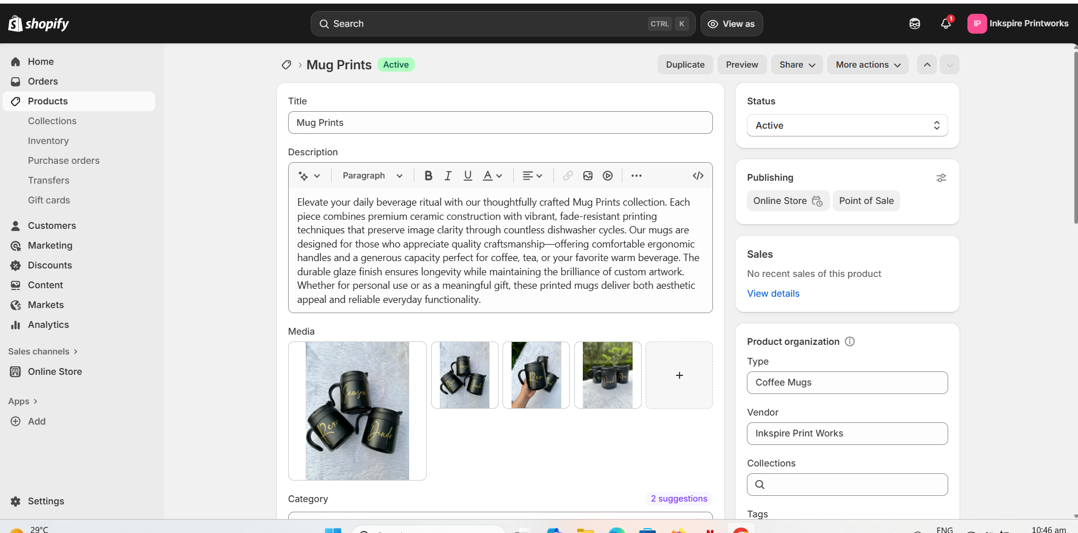Open the notifications bell
This screenshot has width=1078, height=533.
click(x=945, y=24)
